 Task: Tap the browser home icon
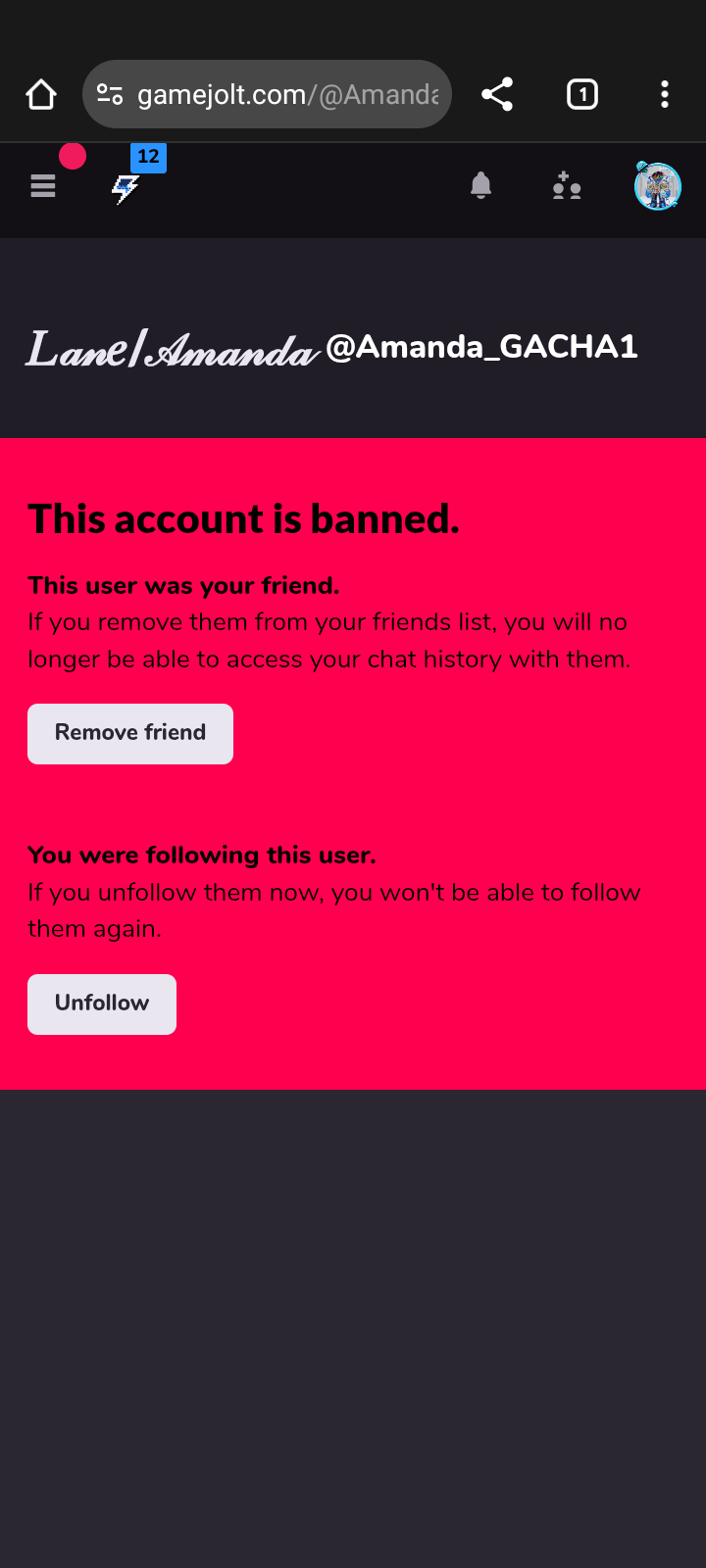(41, 95)
